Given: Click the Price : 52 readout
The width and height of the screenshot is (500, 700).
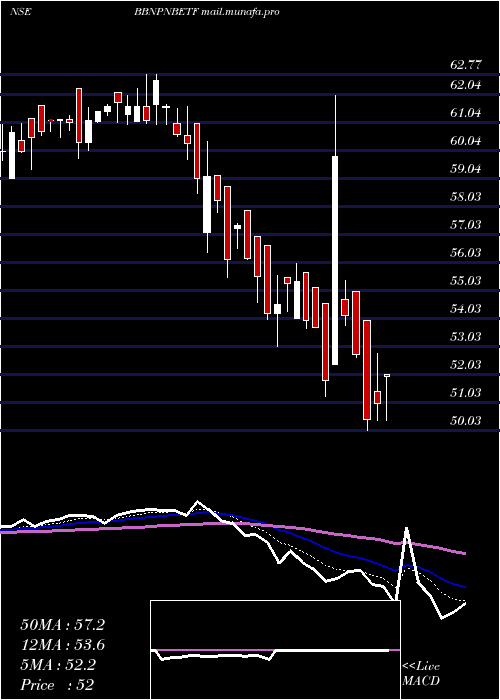Looking at the screenshot, I should coord(57,685).
